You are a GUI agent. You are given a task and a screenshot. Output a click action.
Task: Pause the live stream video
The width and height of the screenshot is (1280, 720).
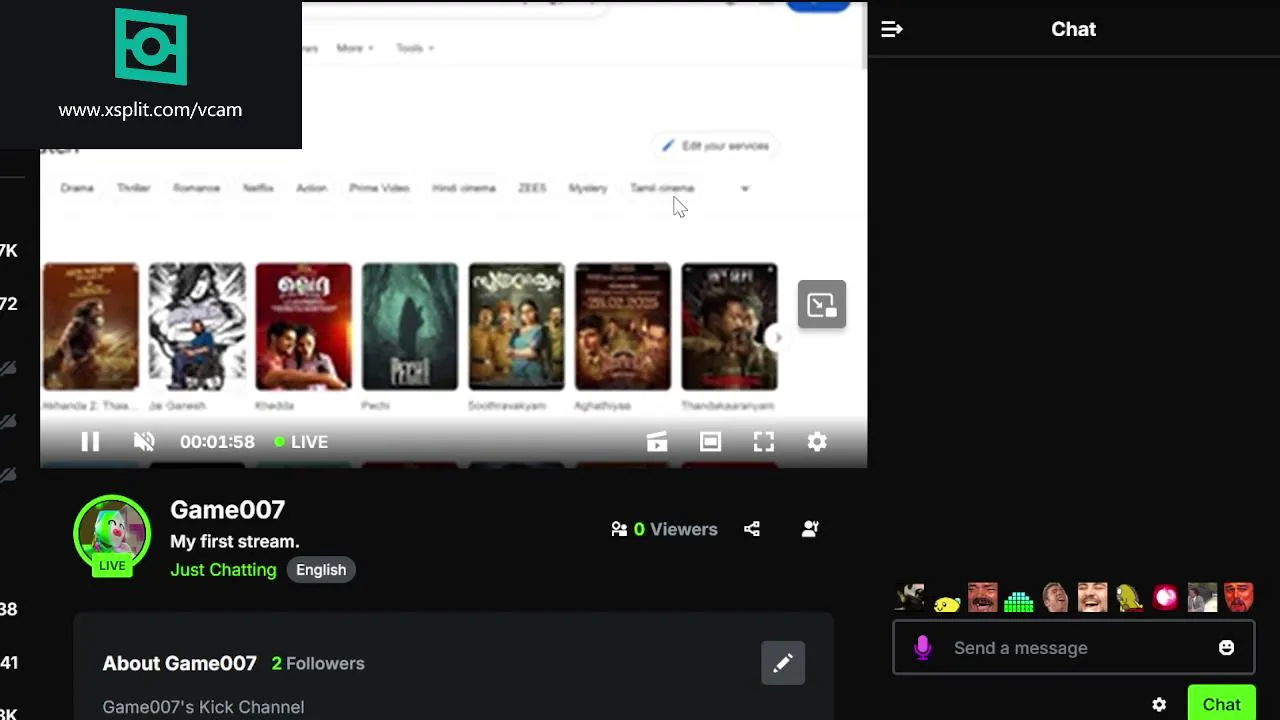[90, 442]
